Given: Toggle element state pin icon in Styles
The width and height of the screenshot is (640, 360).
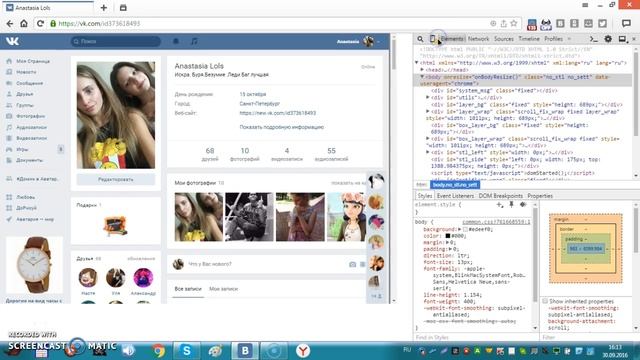Looking at the screenshot, I should [511, 204].
